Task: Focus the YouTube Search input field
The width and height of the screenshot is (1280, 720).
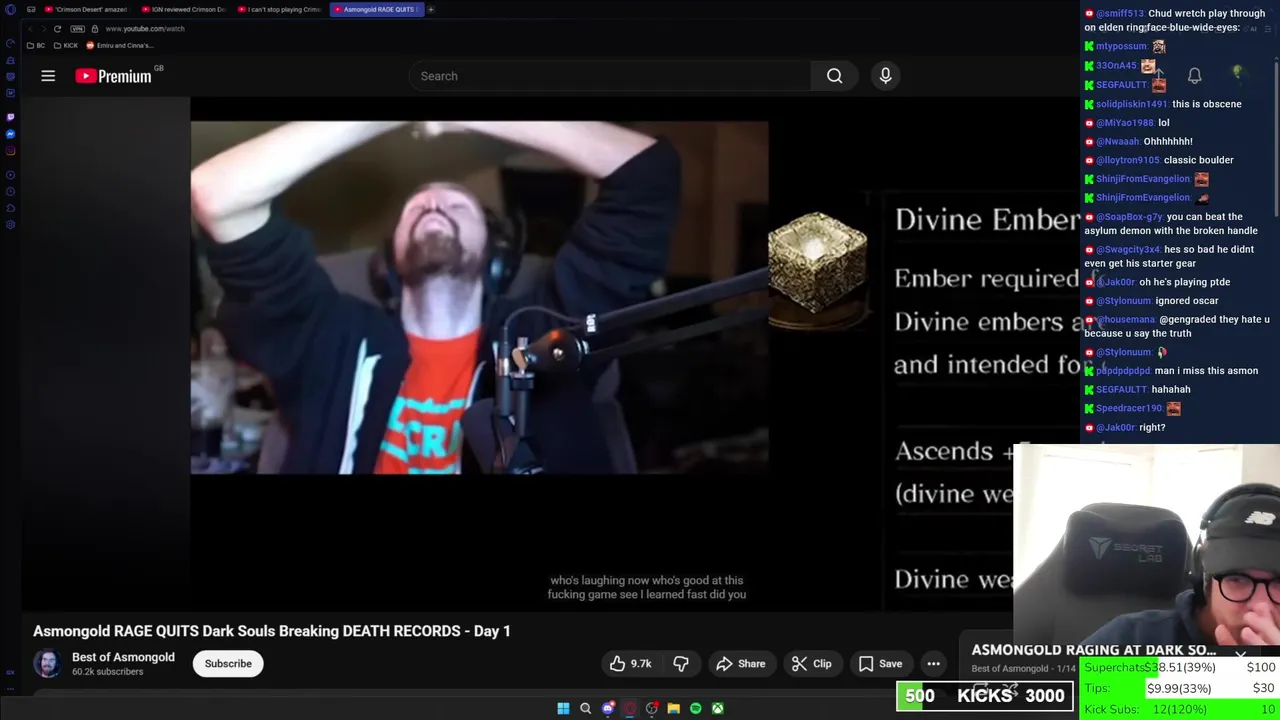Action: point(610,76)
